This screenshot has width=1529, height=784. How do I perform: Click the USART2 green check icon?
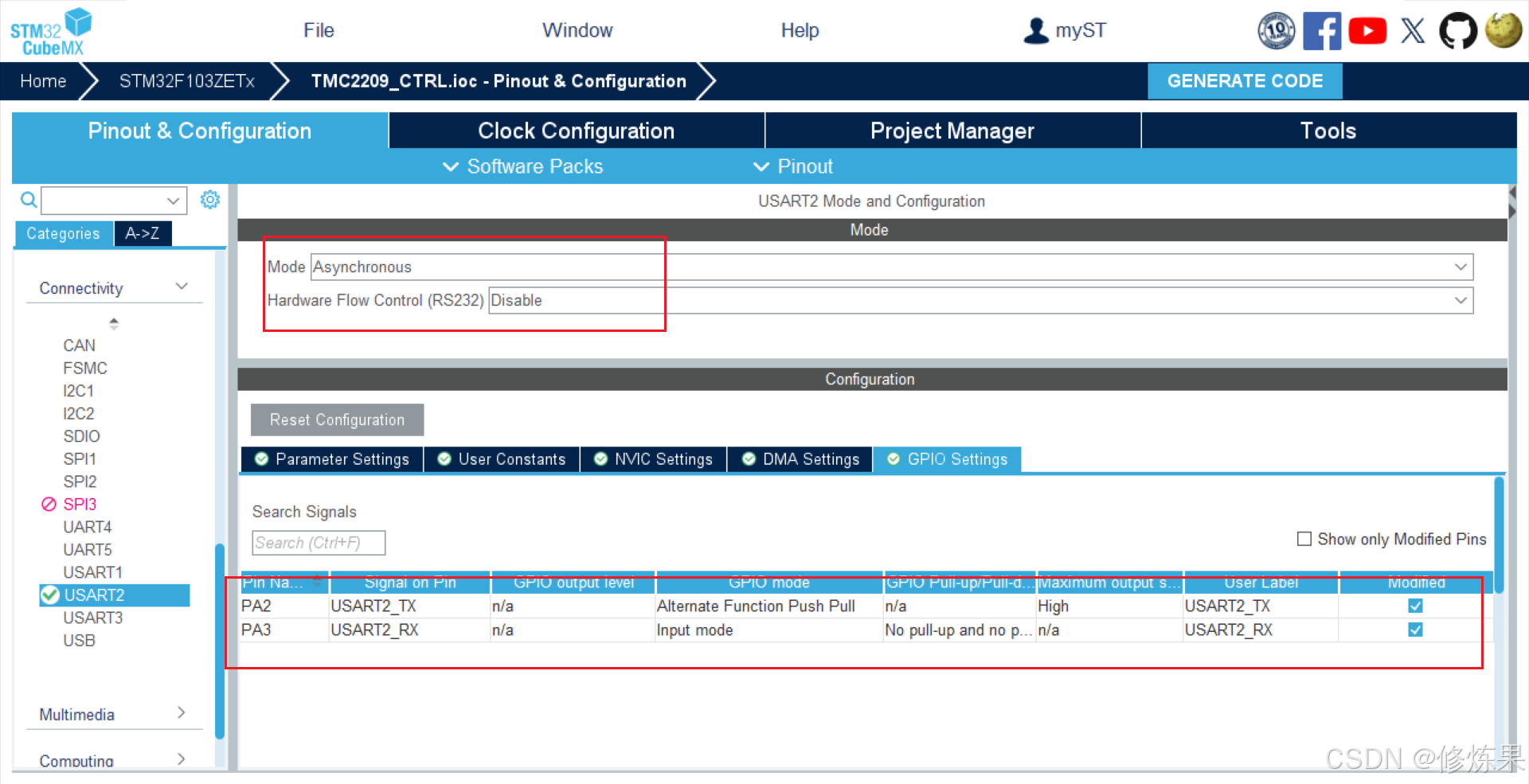coord(50,595)
